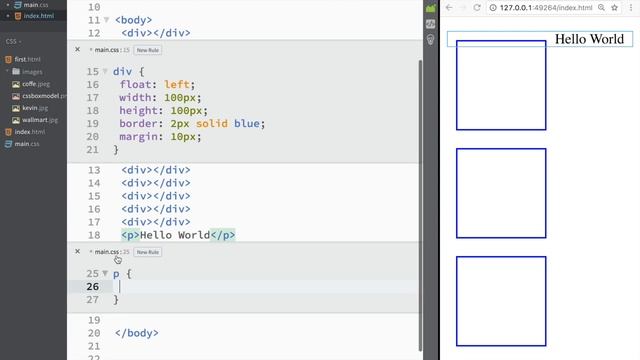This screenshot has width=640, height=360.
Task: Go back in the Chrome browser
Action: (449, 7)
